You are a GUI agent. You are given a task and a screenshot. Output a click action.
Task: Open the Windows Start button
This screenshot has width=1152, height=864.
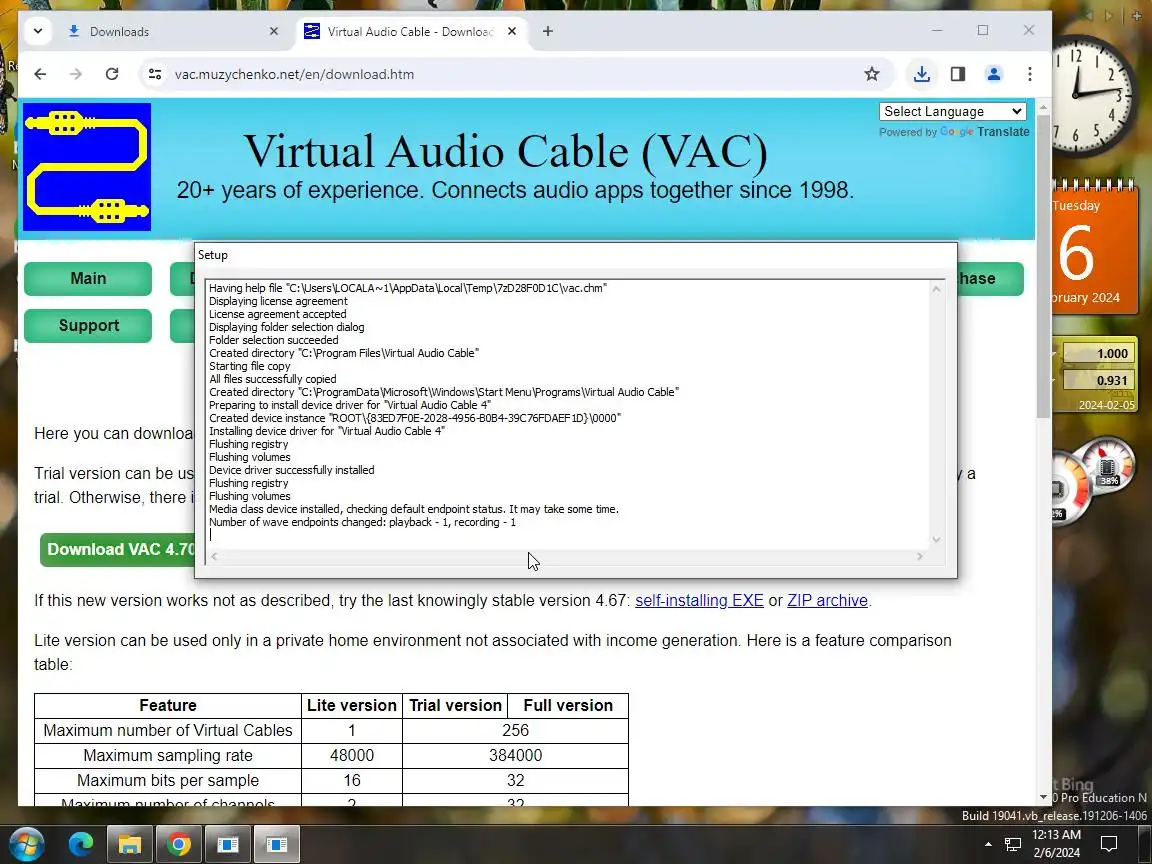point(26,844)
